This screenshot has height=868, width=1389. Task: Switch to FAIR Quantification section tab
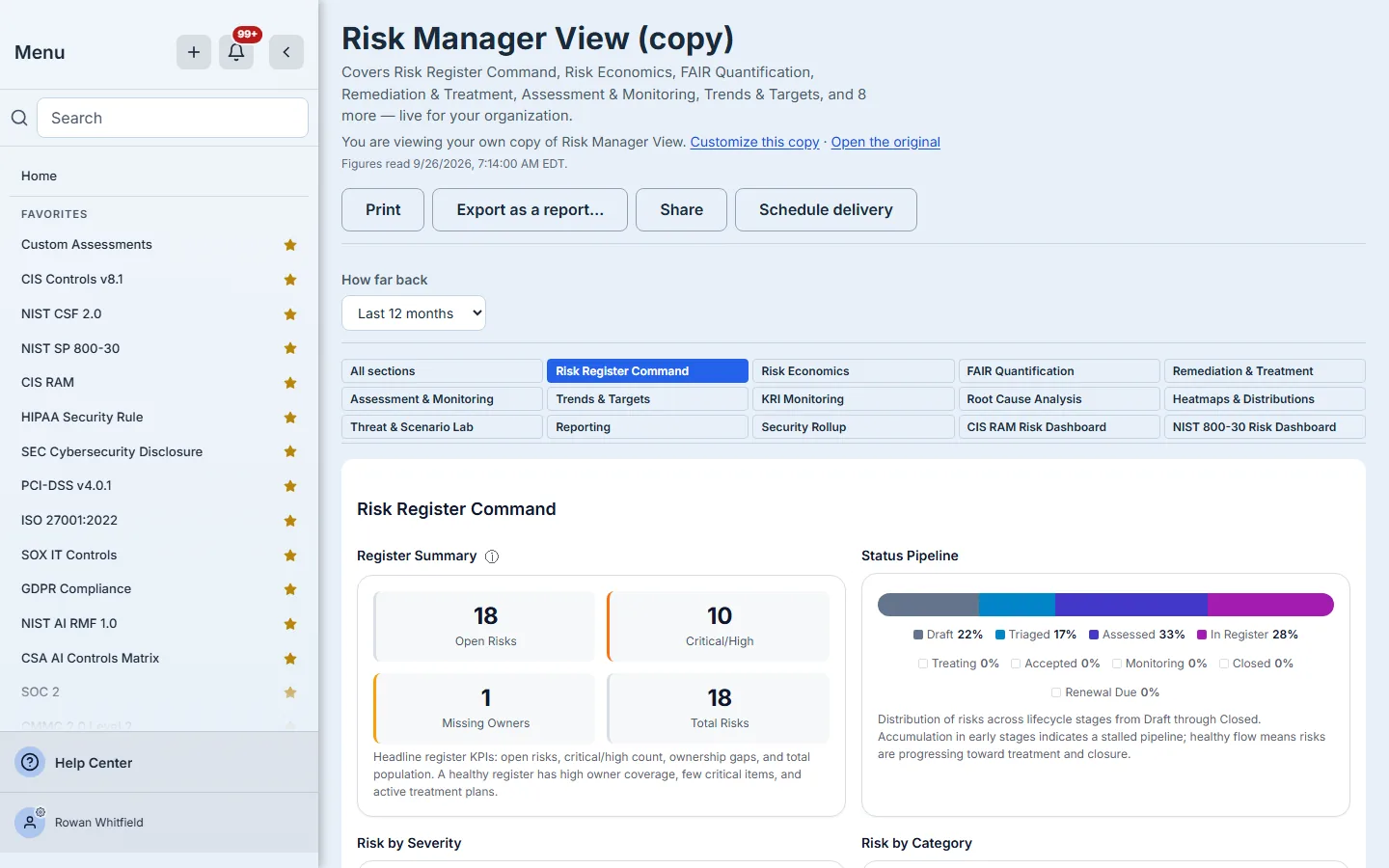tap(1059, 371)
